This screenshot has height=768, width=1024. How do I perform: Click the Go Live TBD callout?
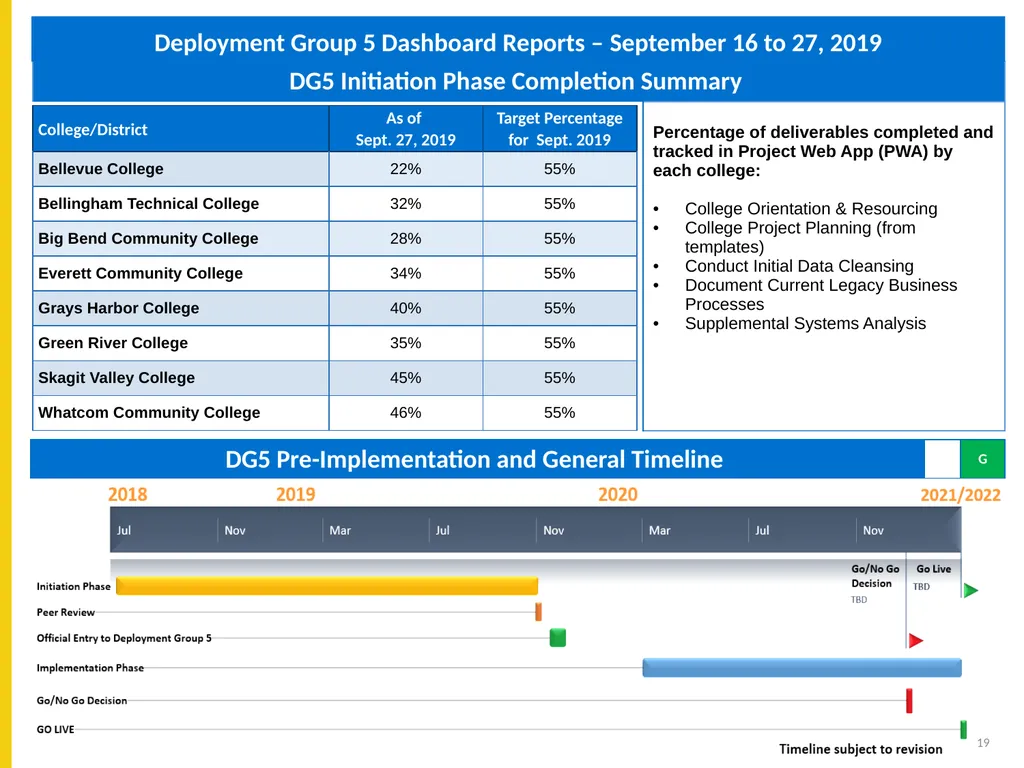pyautogui.click(x=933, y=577)
